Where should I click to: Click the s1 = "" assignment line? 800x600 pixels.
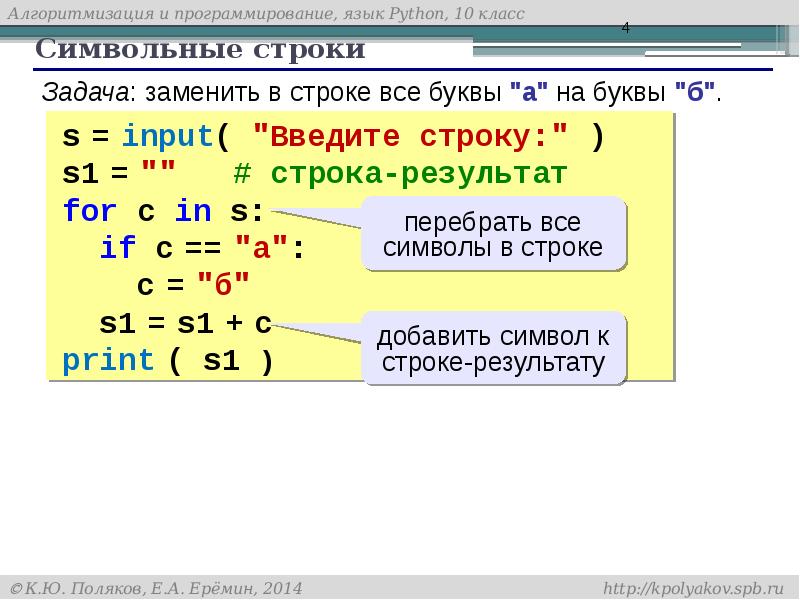[x=119, y=174]
